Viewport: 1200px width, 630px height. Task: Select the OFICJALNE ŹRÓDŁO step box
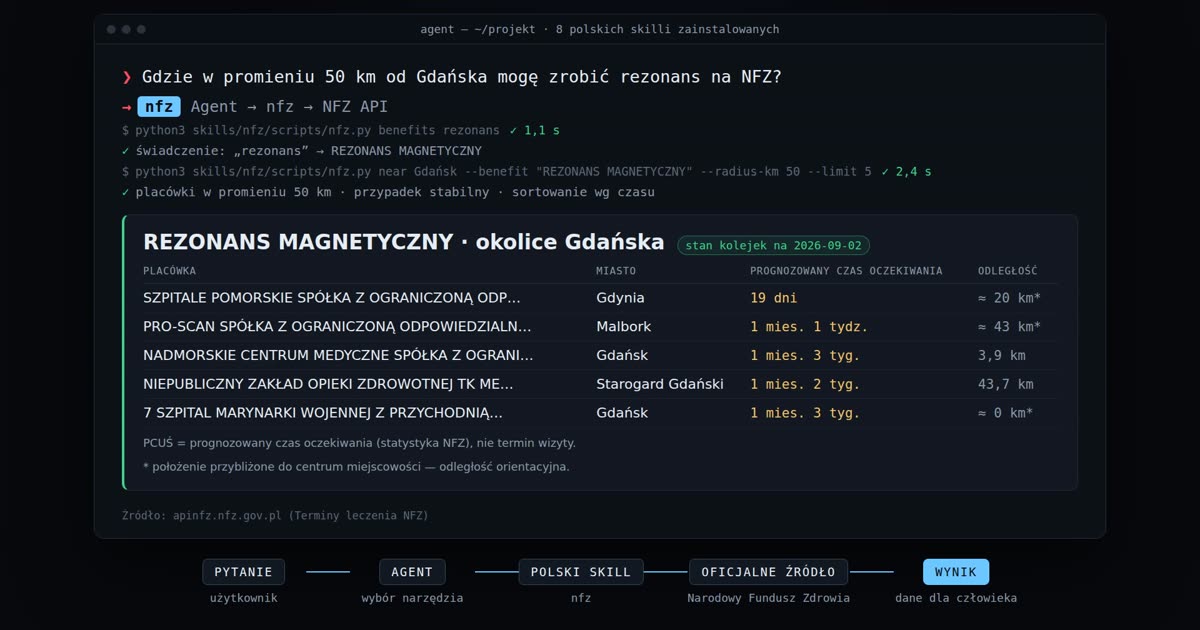768,572
